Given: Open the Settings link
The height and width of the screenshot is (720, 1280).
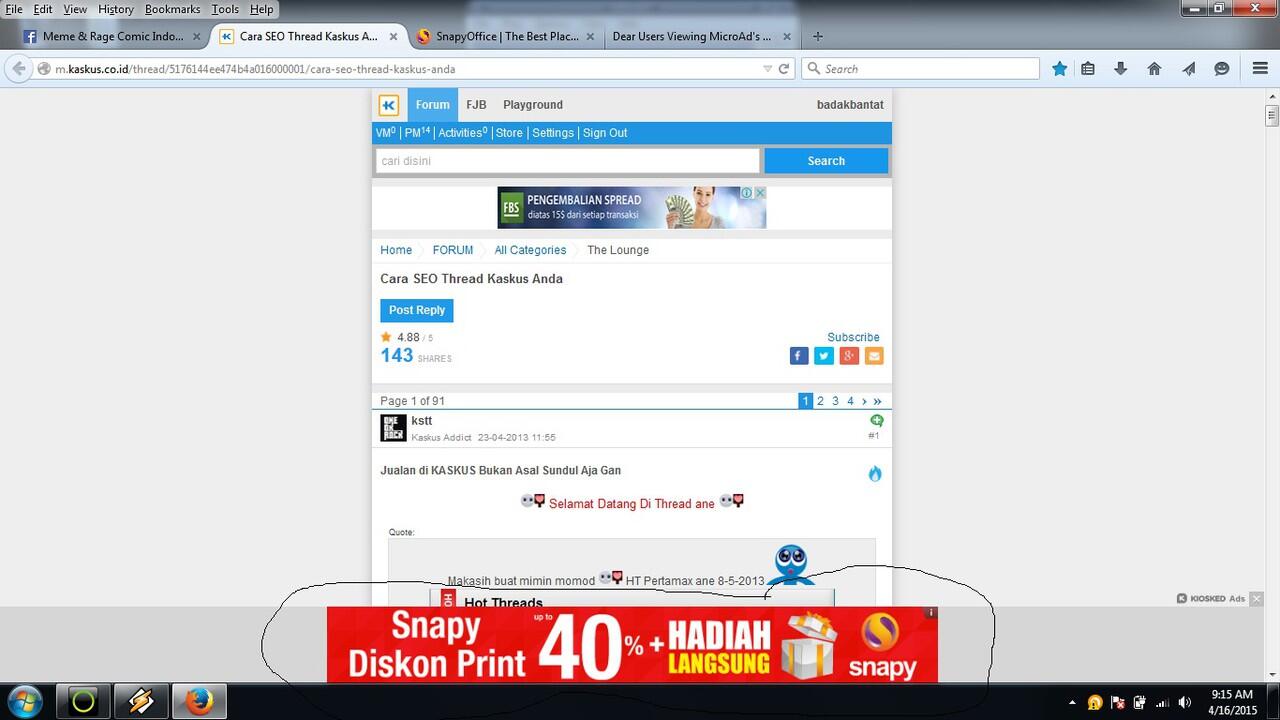Looking at the screenshot, I should [x=553, y=133].
